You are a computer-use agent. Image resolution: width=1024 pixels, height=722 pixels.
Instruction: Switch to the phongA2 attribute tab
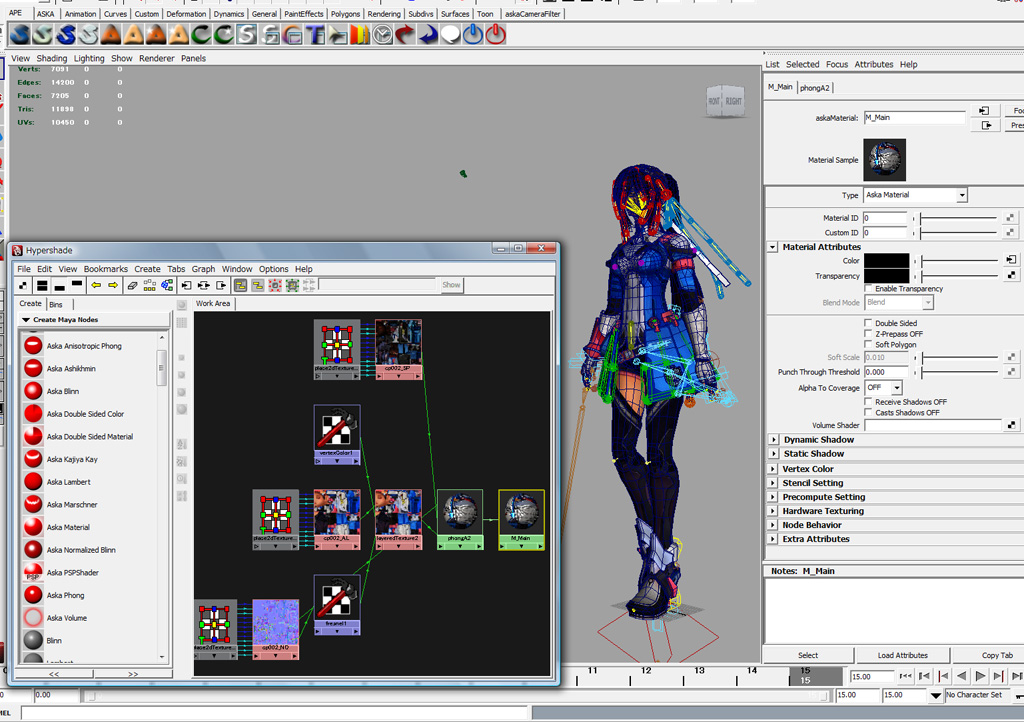(814, 87)
